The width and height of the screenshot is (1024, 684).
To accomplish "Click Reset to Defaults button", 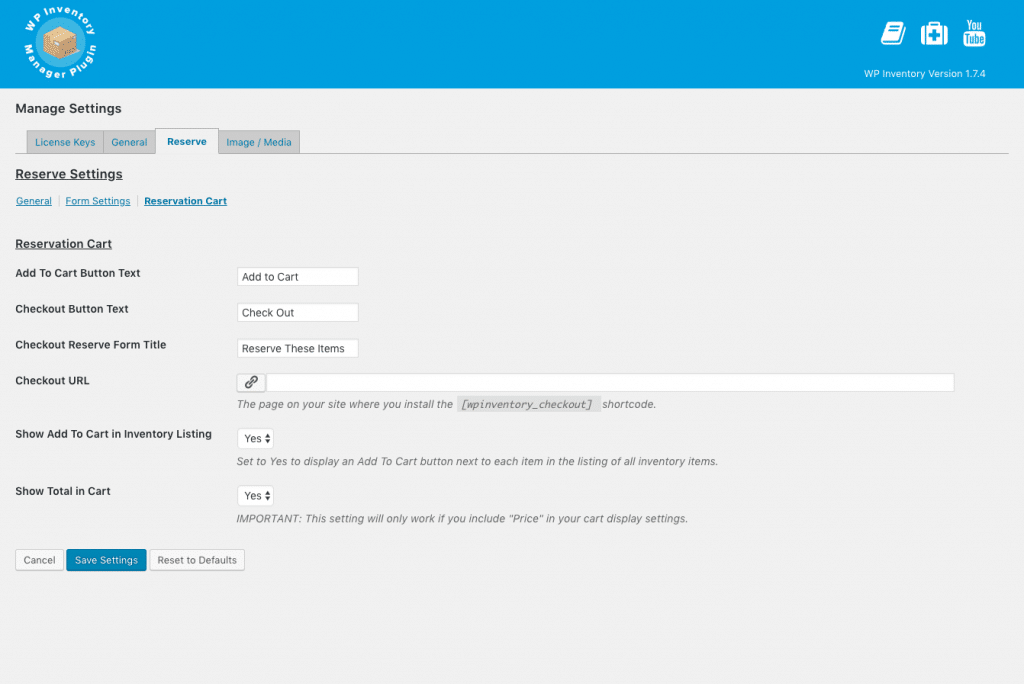I will pyautogui.click(x=197, y=560).
